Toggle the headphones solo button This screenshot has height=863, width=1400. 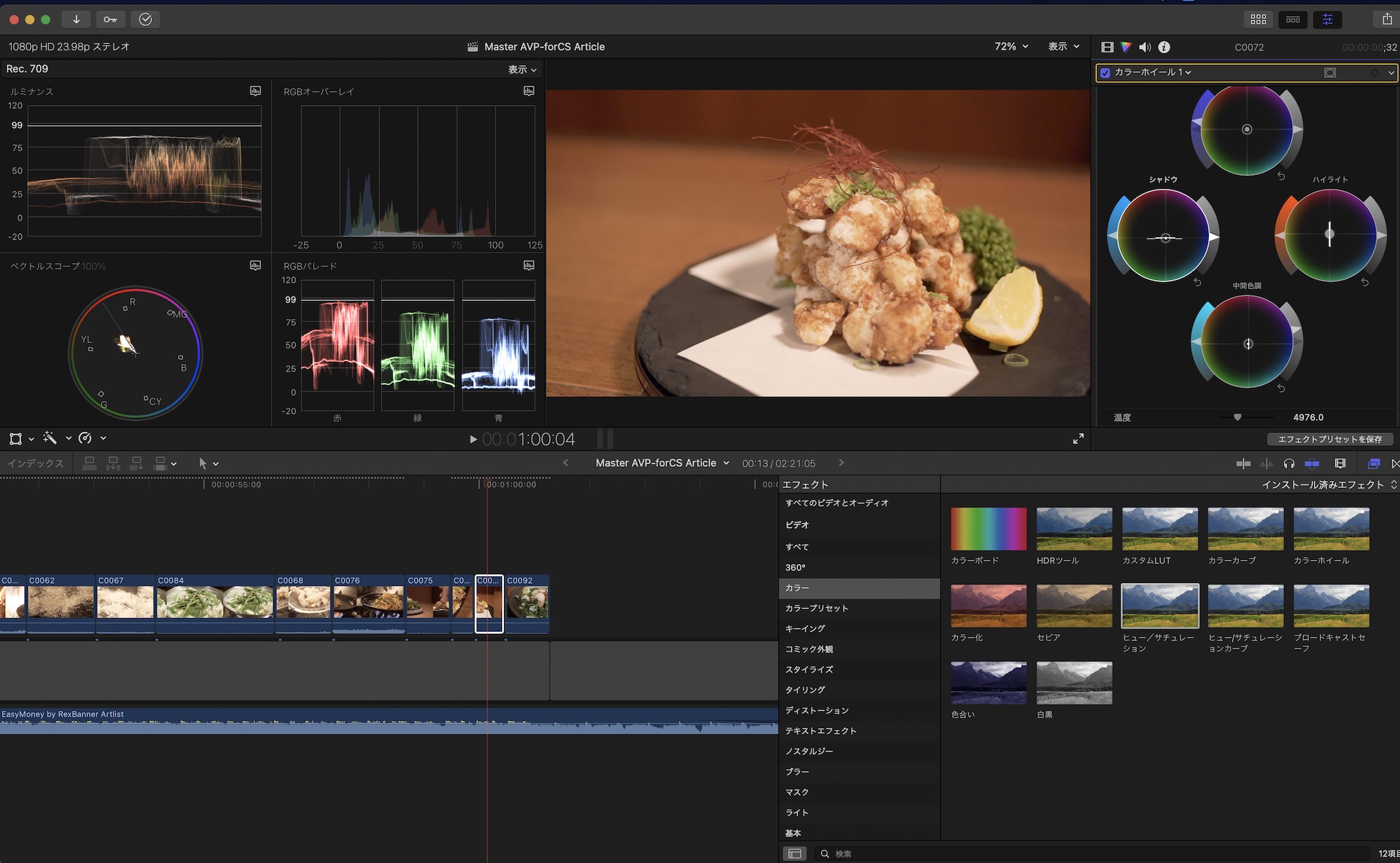pos(1289,463)
